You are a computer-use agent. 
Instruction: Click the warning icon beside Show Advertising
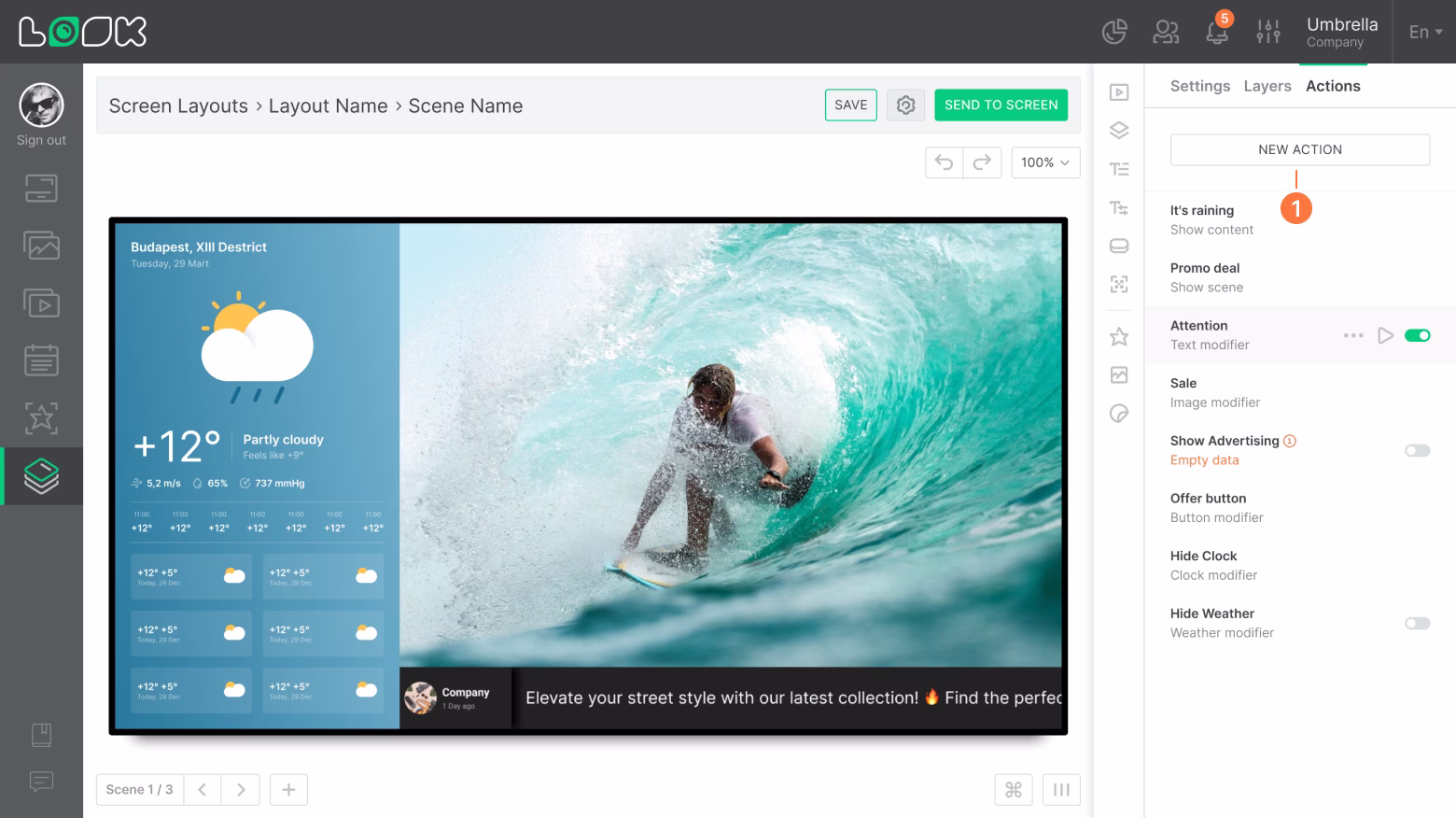[1290, 441]
